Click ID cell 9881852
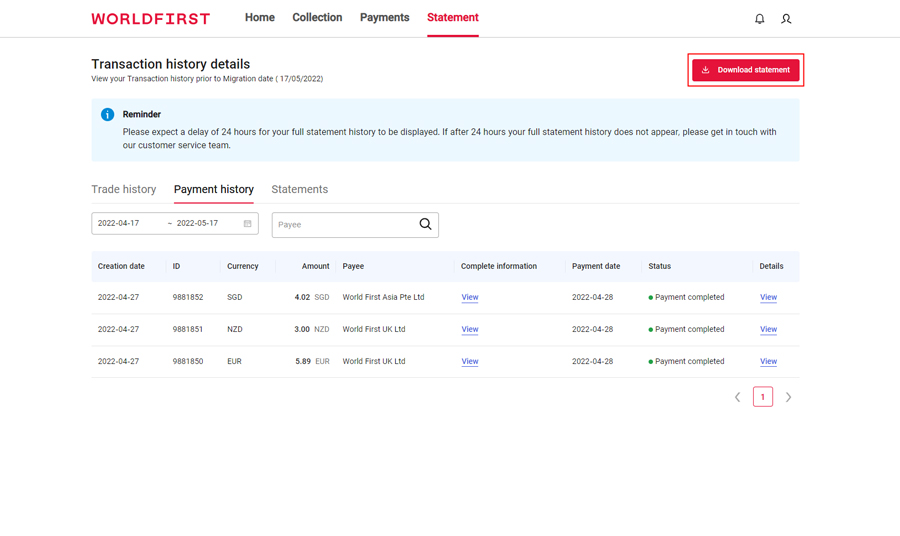Screen dimensions: 900x536 188,297
